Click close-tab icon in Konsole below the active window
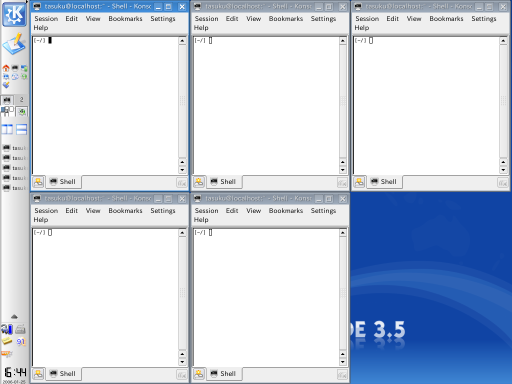Image resolution: width=512 pixels, height=384 pixels. tap(182, 375)
